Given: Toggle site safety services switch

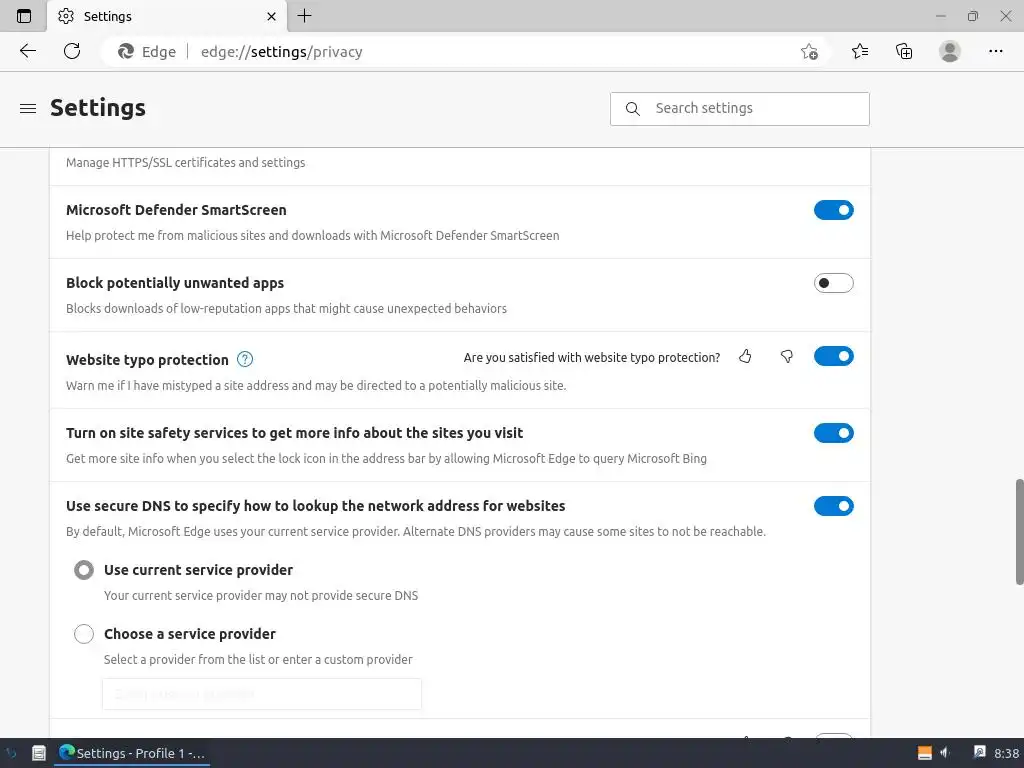Looking at the screenshot, I should (x=833, y=434).
